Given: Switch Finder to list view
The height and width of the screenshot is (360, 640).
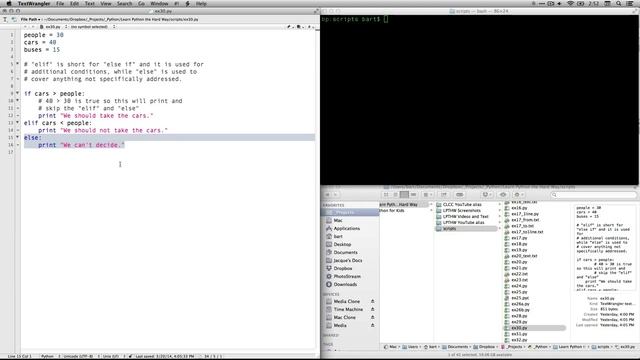Looking at the screenshot, I should (395, 195).
